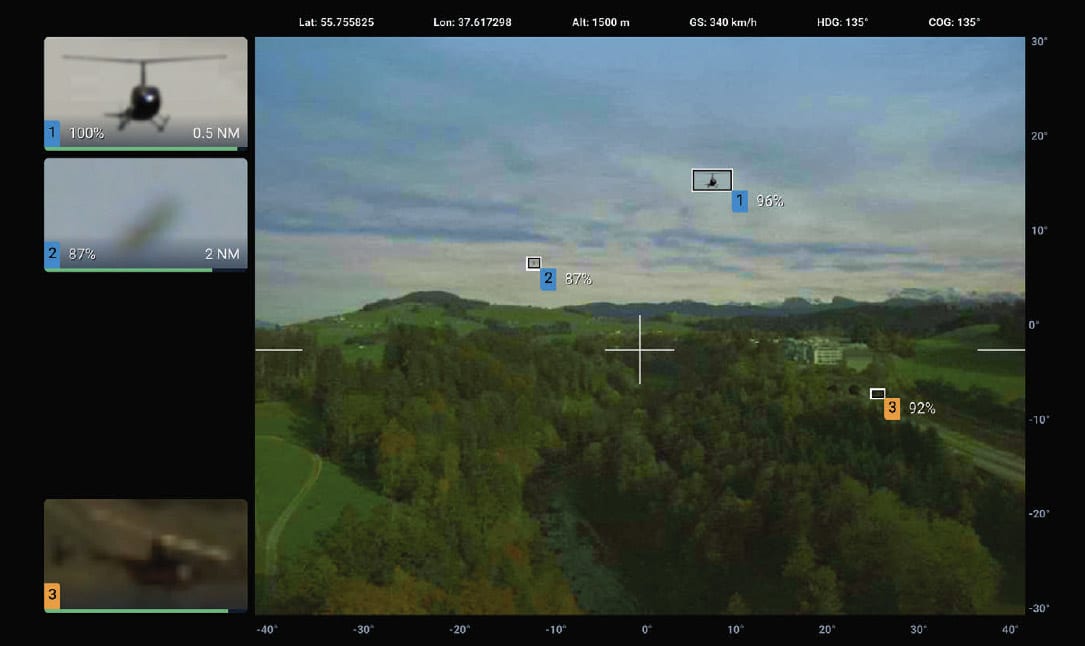Open target 3 thumbnail at bottom

point(145,555)
